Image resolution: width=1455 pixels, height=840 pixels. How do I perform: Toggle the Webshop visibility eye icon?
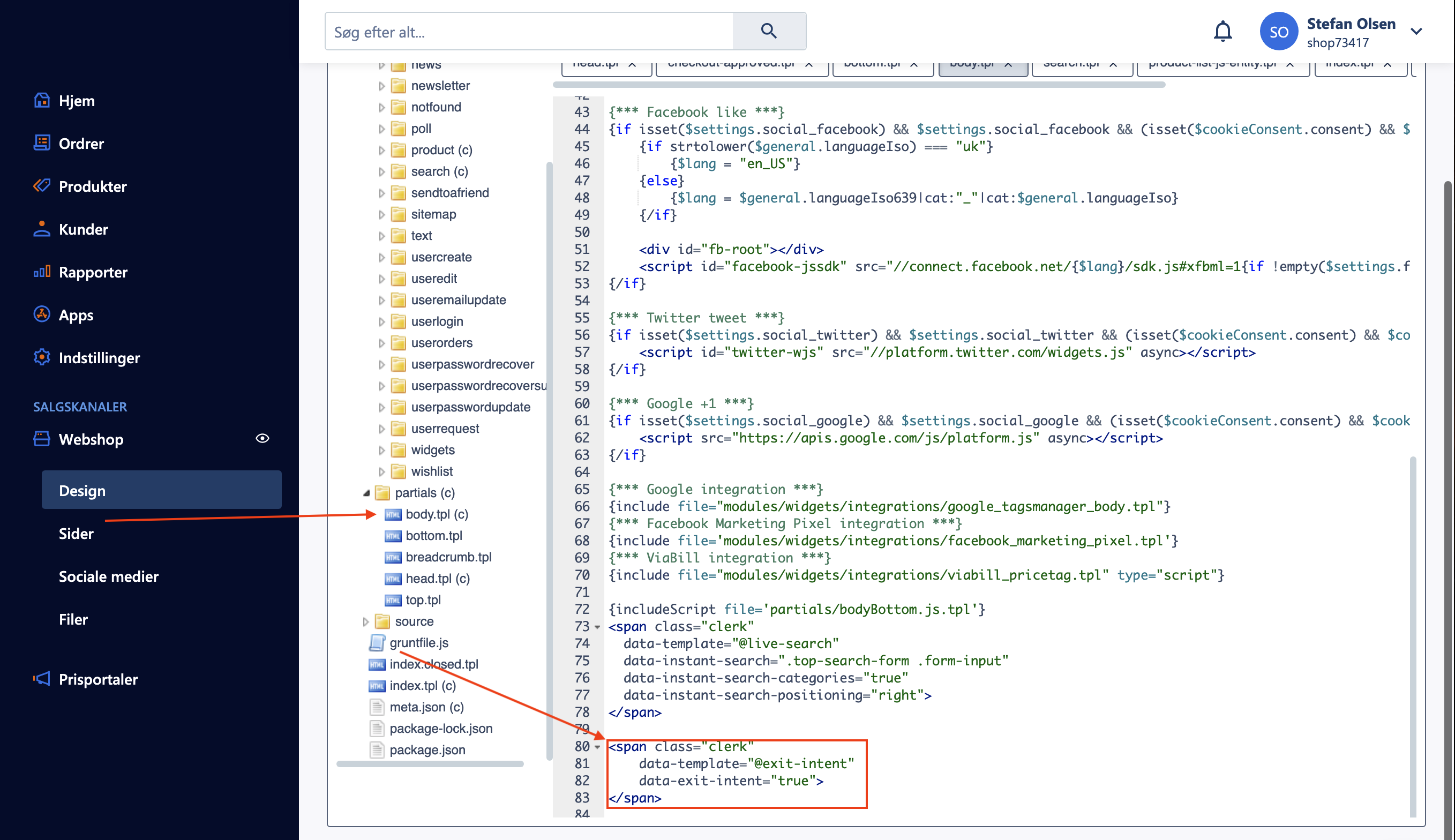(x=262, y=438)
